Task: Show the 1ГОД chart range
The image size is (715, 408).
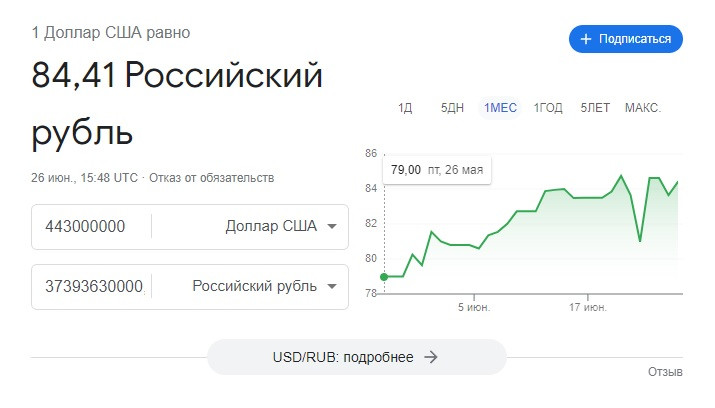Action: click(548, 108)
